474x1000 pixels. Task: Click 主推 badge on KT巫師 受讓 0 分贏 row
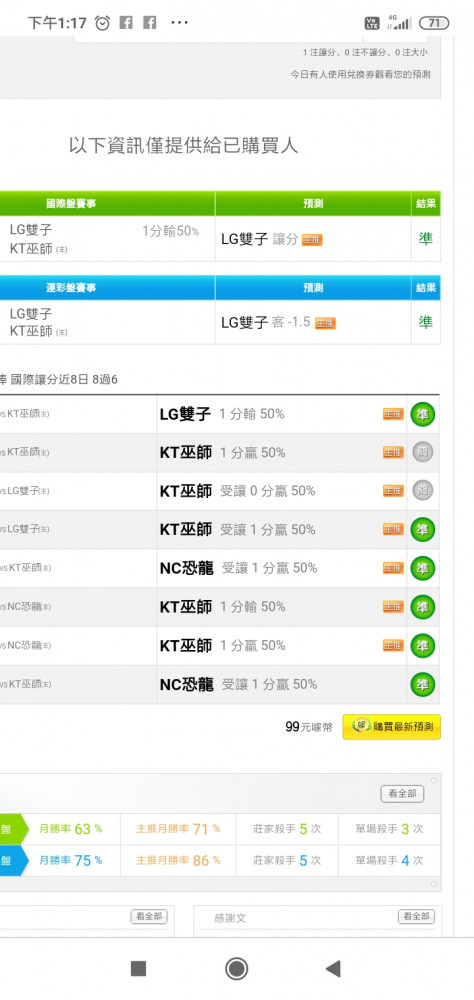pos(393,491)
